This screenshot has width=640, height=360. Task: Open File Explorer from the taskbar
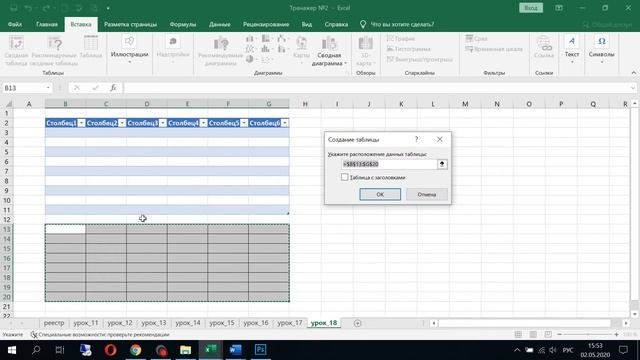pyautogui.click(x=185, y=350)
